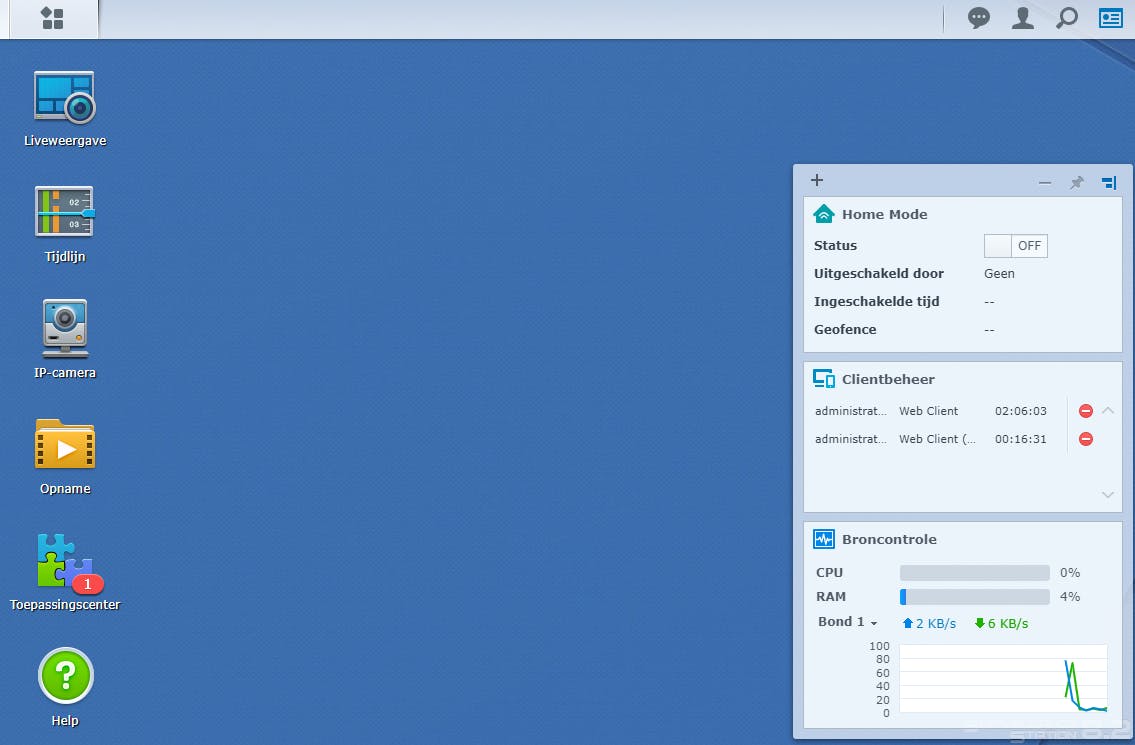The width and height of the screenshot is (1135, 745).
Task: Click the Help desktop icon
Action: (x=64, y=676)
